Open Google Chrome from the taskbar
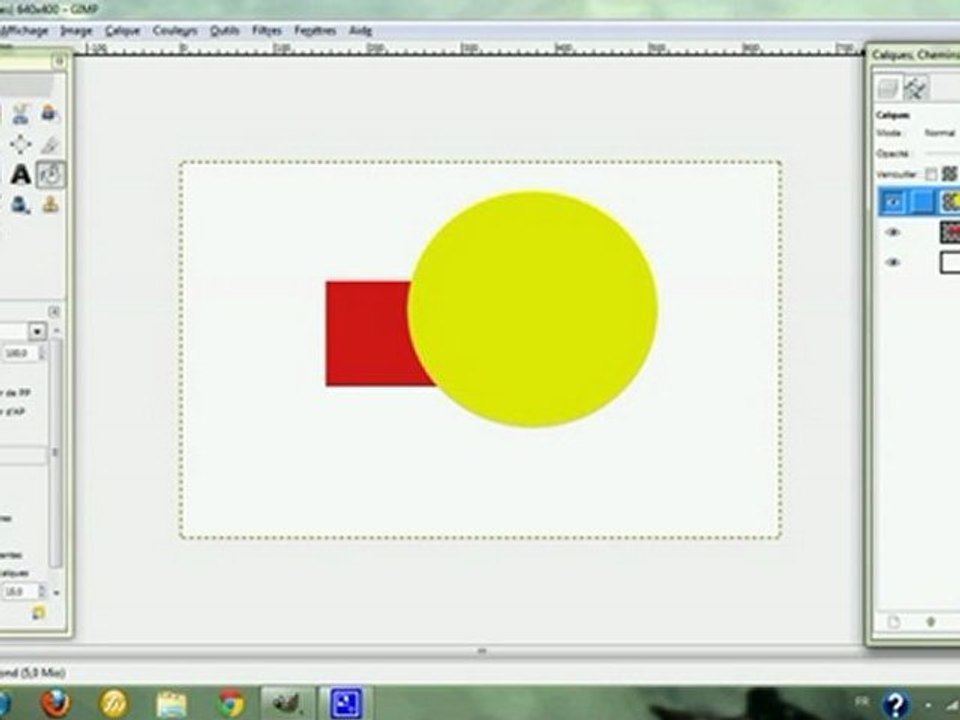The image size is (960, 720). (231, 703)
